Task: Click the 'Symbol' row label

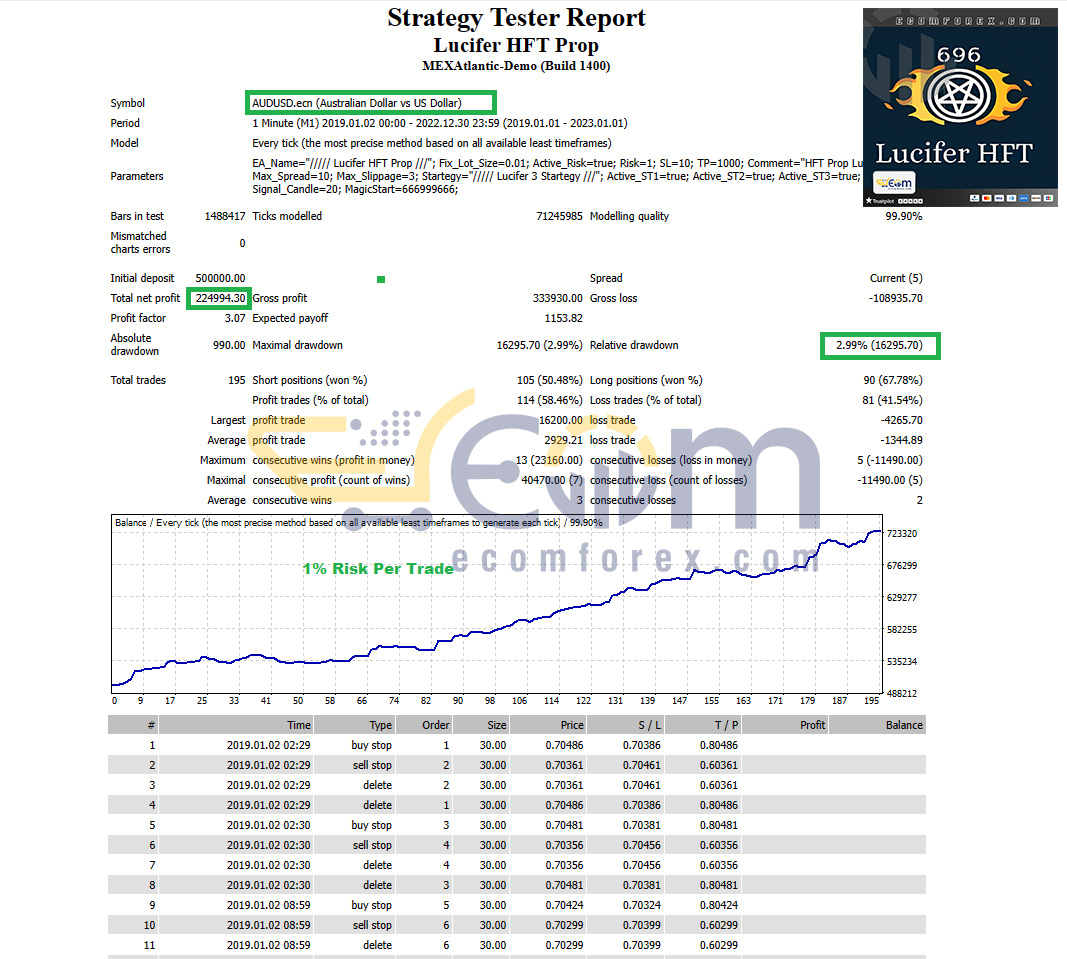Action: 128,103
